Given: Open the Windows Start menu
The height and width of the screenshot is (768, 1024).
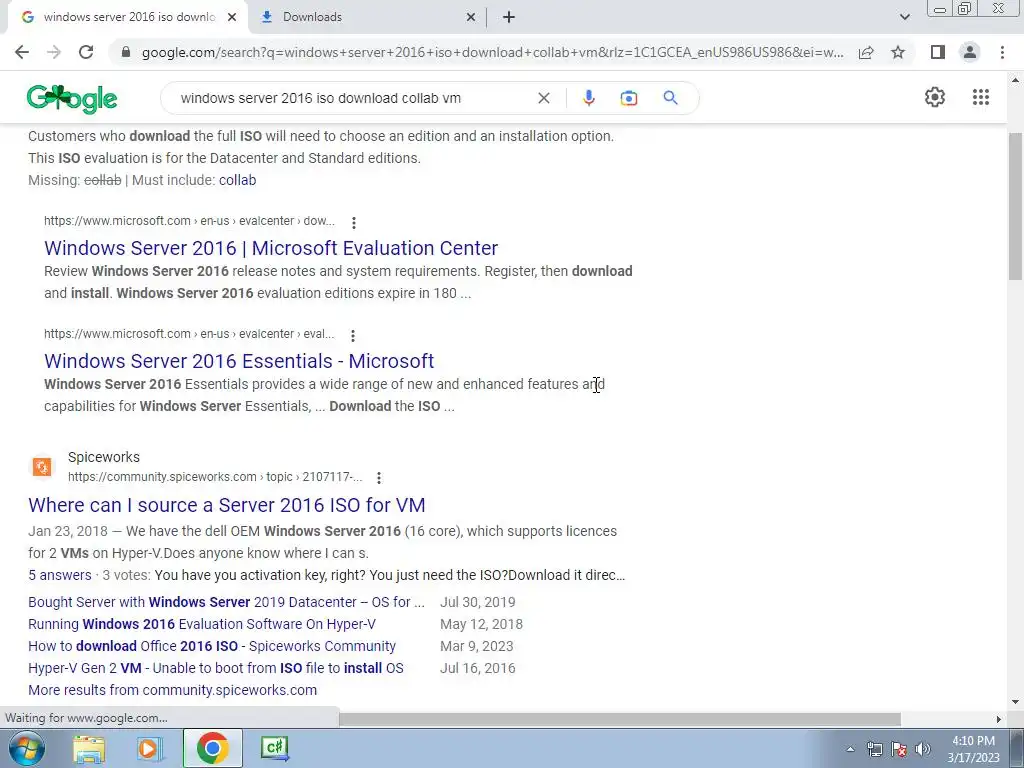Looking at the screenshot, I should click(26, 748).
